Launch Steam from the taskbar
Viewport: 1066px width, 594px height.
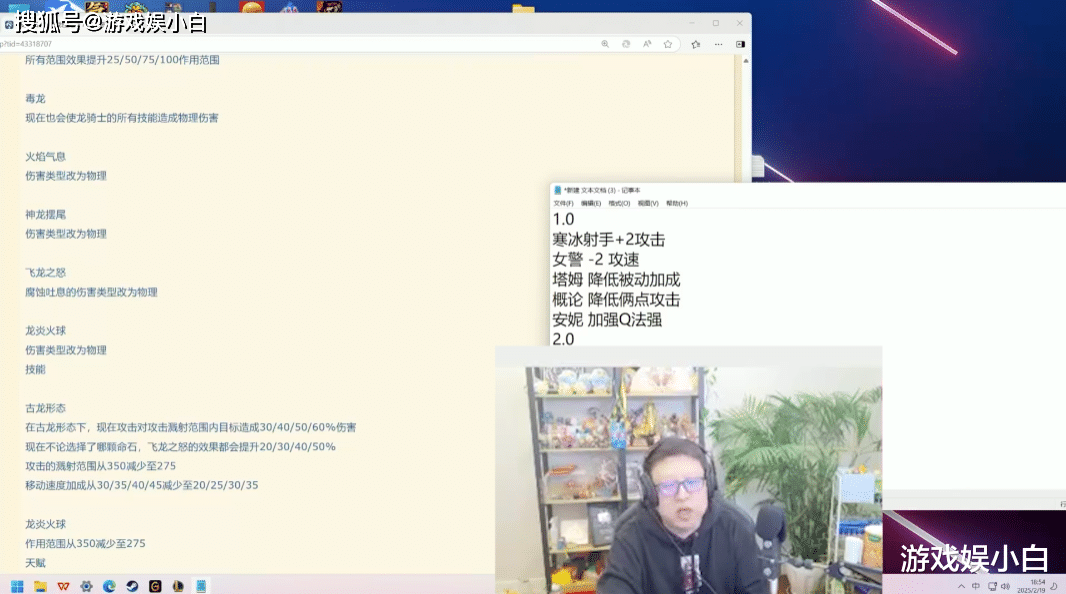tap(132, 586)
